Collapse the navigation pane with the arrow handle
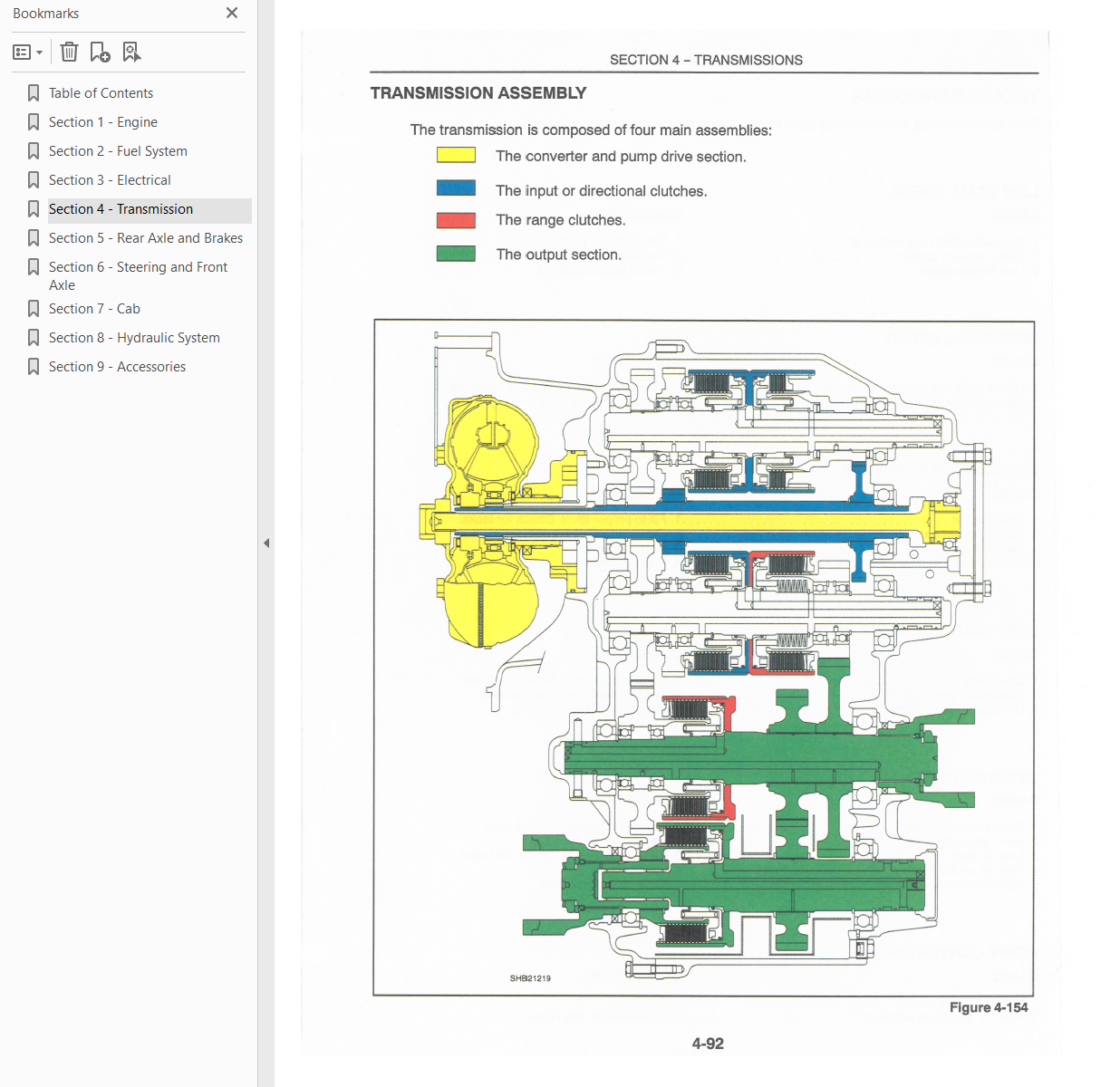 click(x=266, y=543)
